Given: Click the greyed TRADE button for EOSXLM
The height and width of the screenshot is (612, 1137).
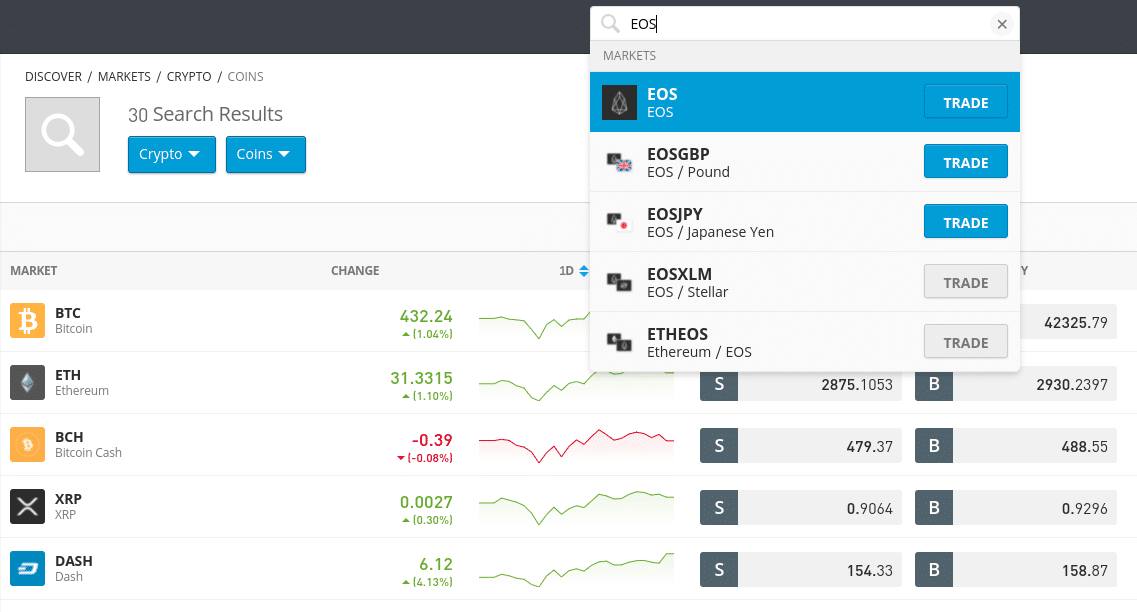Looking at the screenshot, I should tap(965, 281).
